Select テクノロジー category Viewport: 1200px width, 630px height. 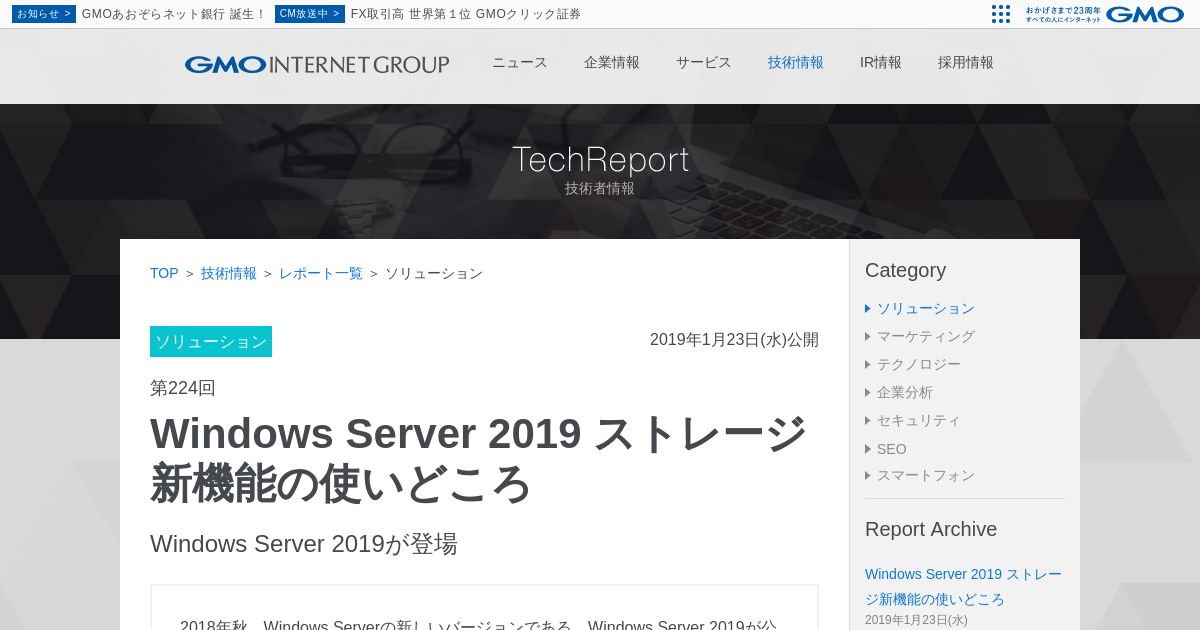click(x=919, y=364)
